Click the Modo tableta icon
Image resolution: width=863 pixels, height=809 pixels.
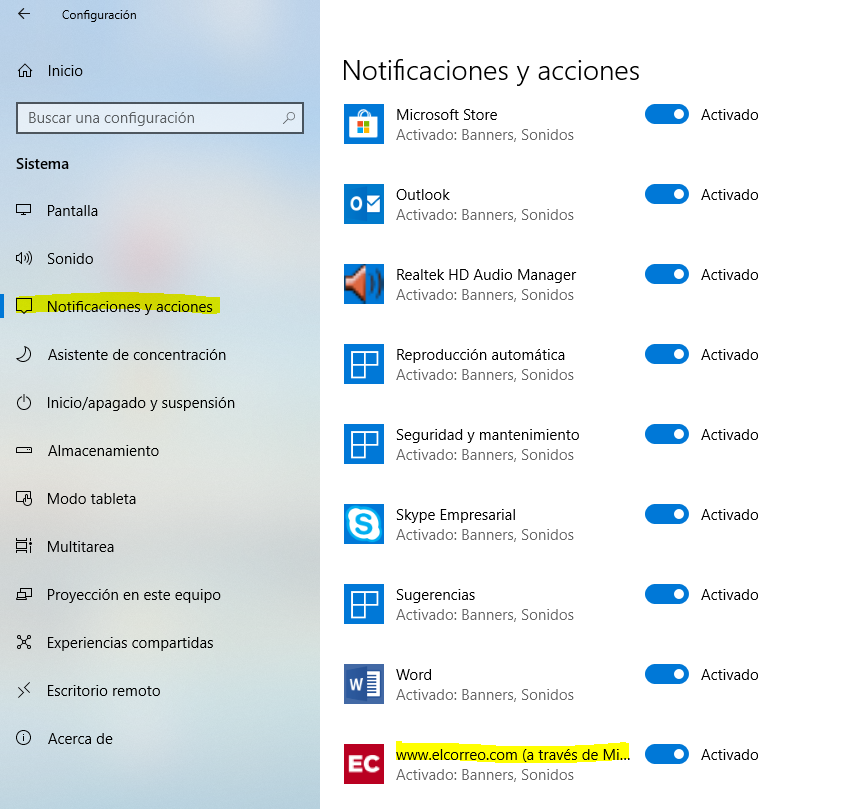tap(24, 498)
